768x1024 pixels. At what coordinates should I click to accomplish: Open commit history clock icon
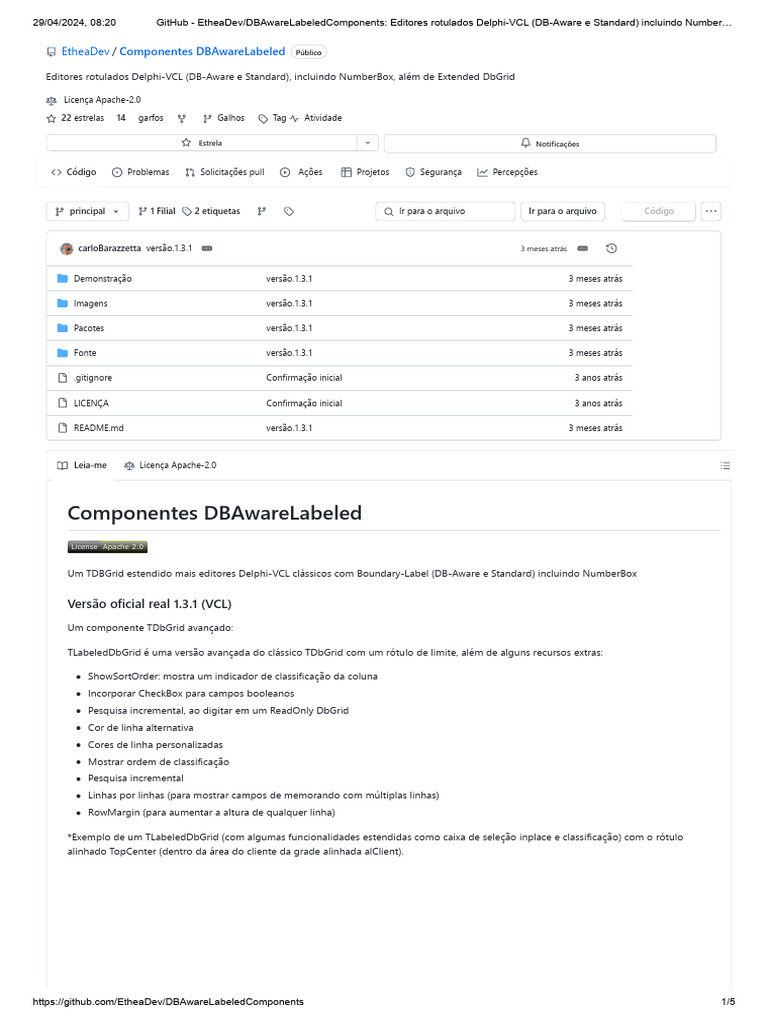pyautogui.click(x=611, y=249)
